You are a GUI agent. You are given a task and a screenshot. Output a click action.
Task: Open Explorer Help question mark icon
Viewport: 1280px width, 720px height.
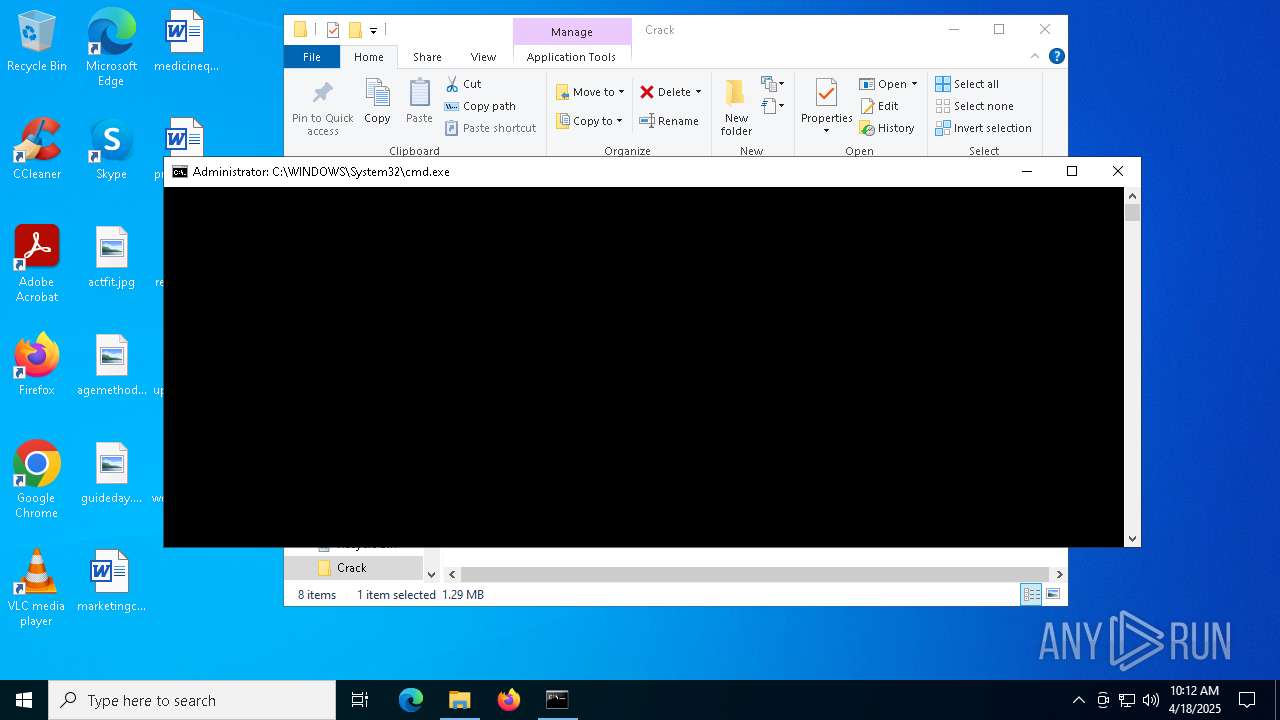click(x=1056, y=56)
